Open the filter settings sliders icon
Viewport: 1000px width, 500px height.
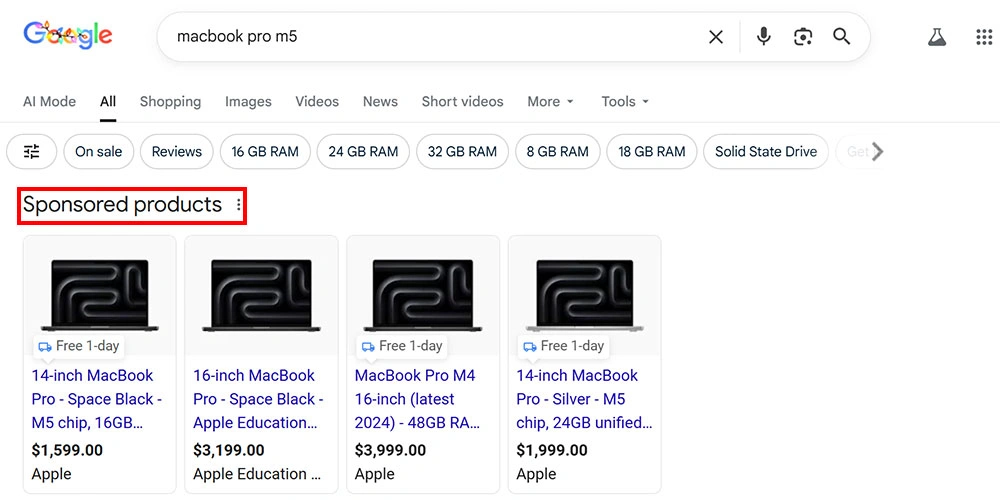point(32,152)
